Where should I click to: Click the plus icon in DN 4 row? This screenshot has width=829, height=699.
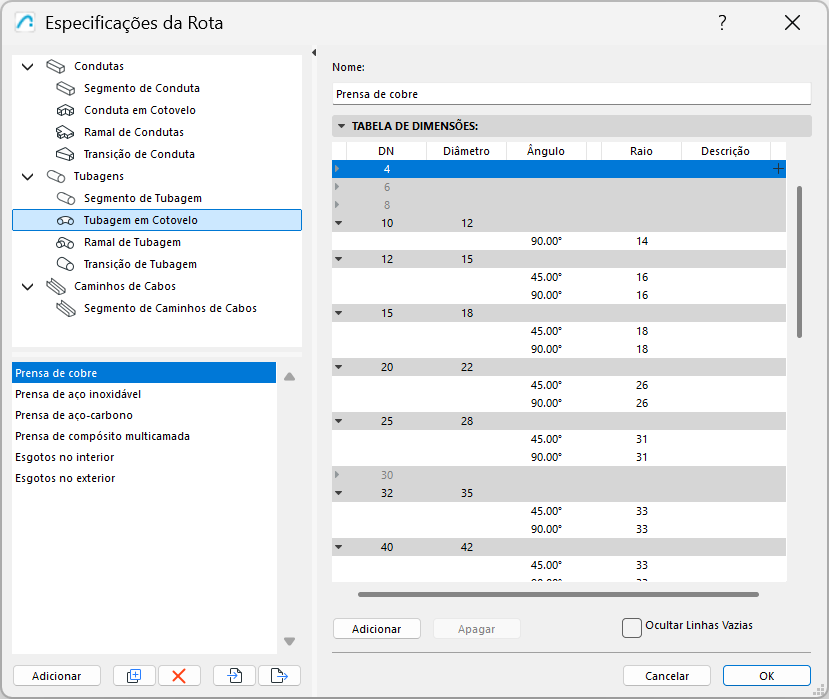(x=778, y=169)
